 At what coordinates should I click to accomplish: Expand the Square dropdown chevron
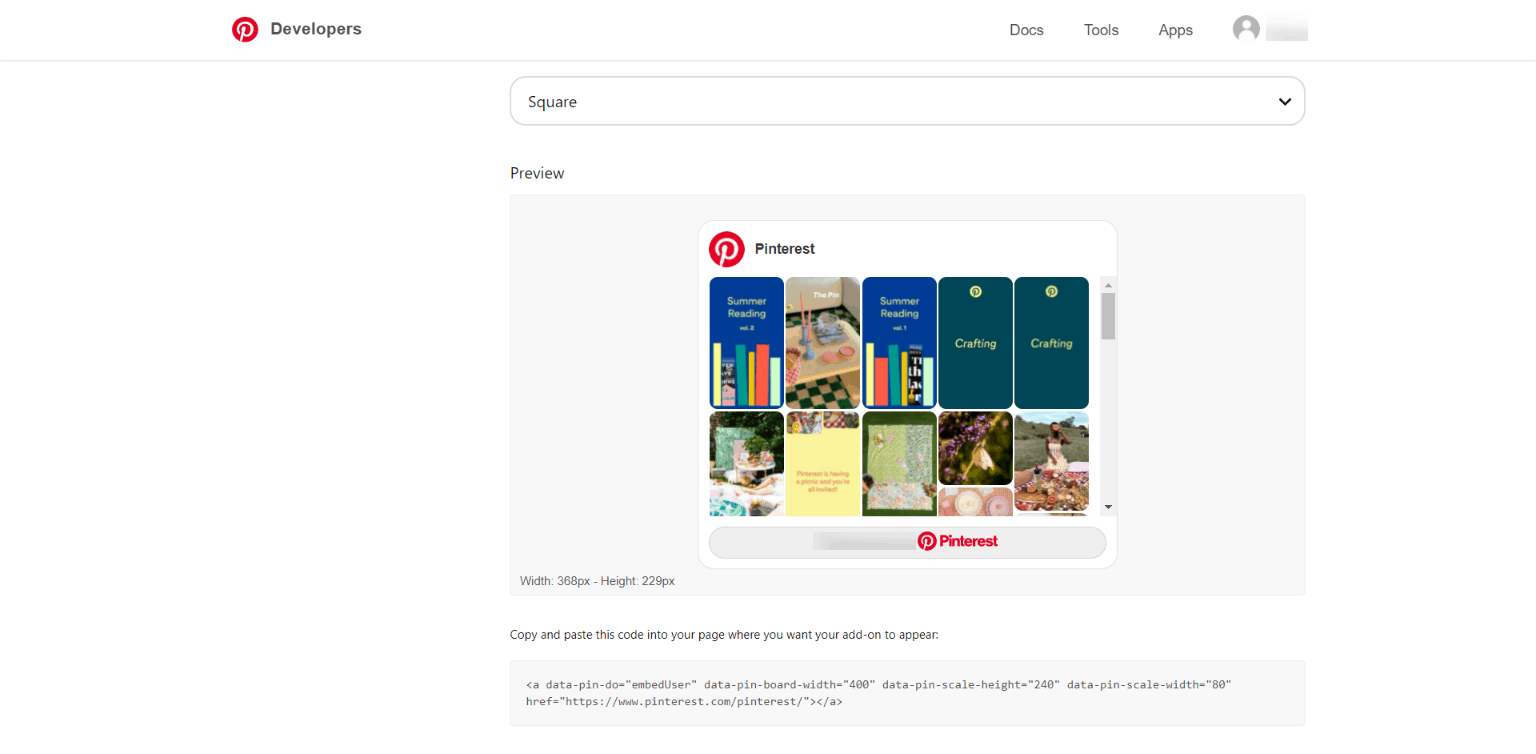pyautogui.click(x=1285, y=102)
